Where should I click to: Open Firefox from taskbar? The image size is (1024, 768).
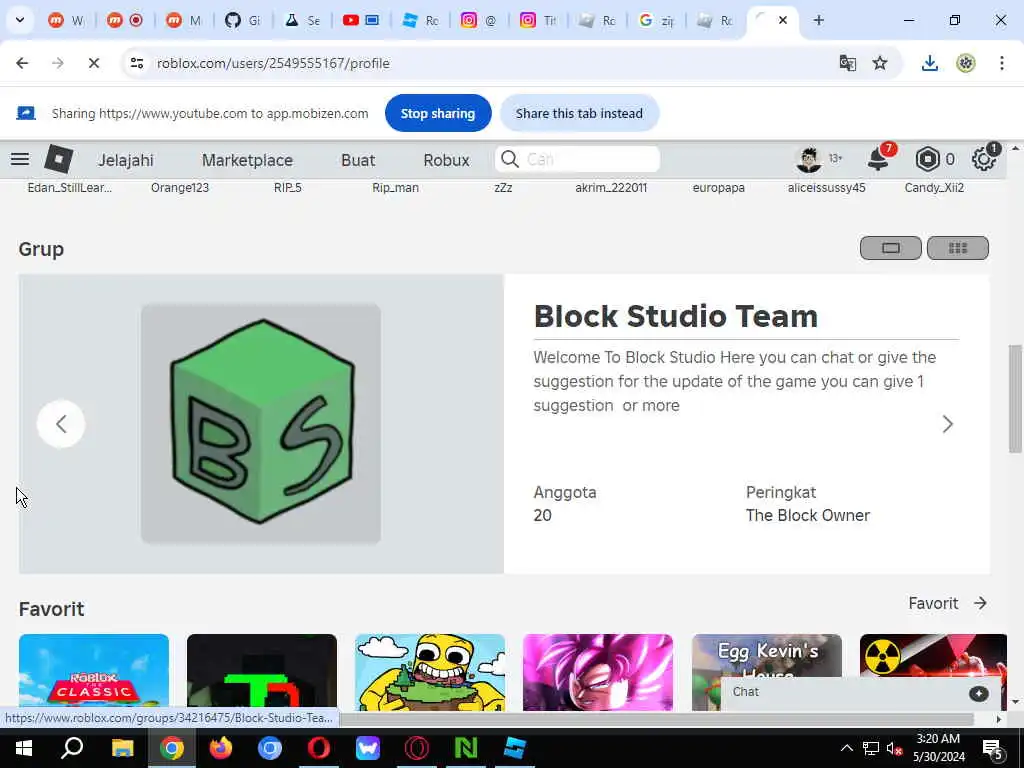[x=221, y=748]
